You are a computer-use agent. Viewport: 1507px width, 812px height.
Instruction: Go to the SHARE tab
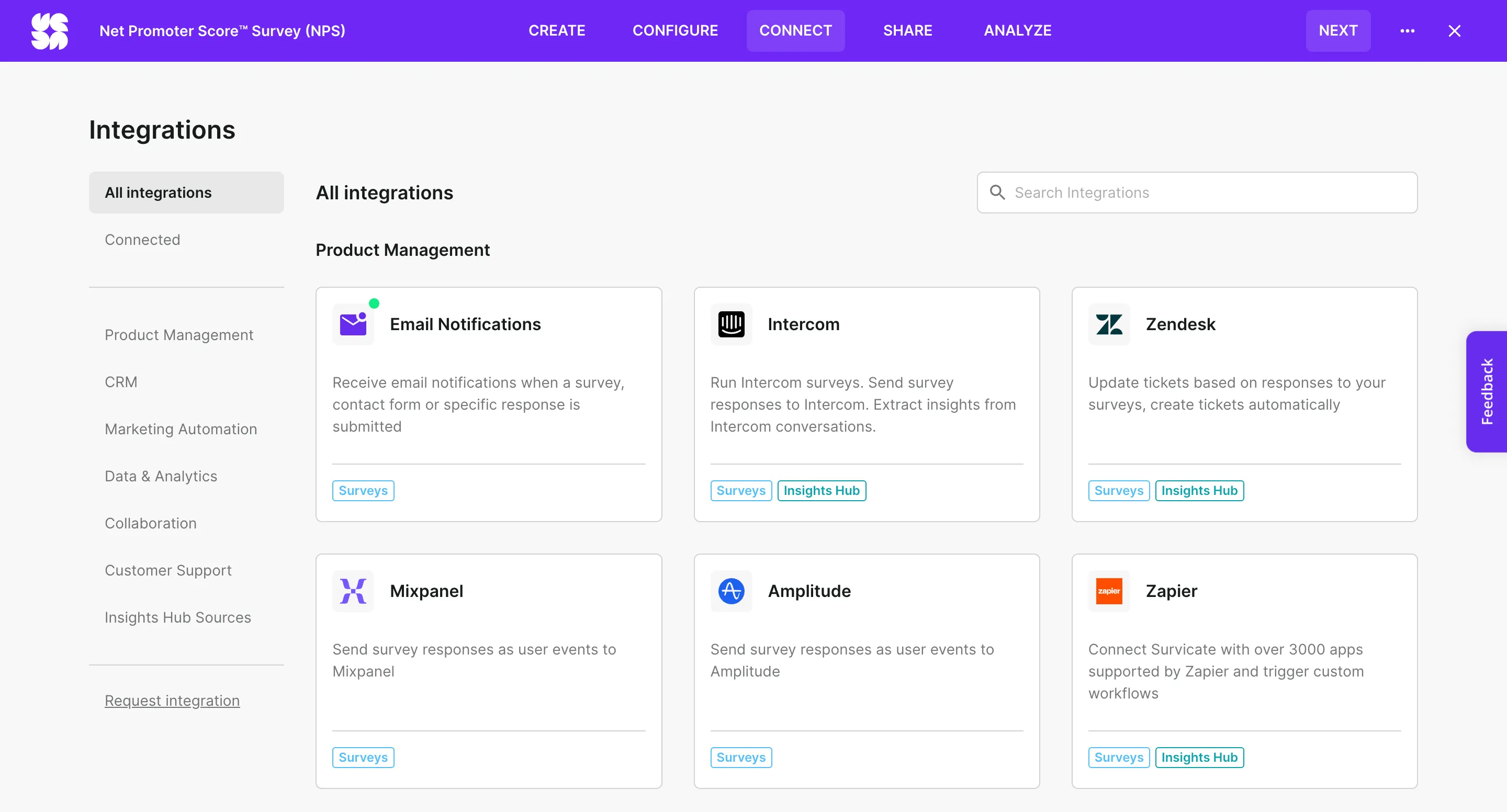pos(908,31)
